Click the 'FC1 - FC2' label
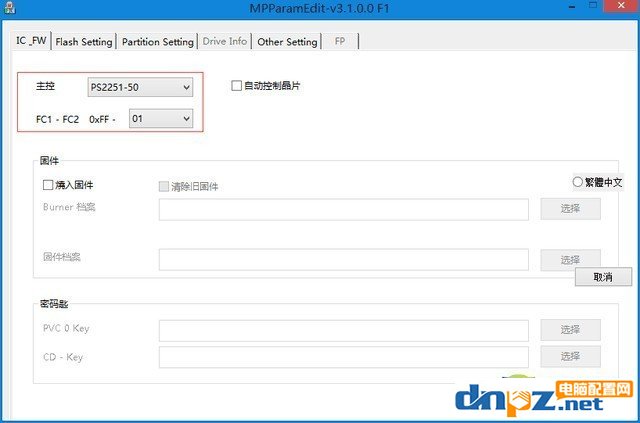The width and height of the screenshot is (640, 423). point(57,119)
